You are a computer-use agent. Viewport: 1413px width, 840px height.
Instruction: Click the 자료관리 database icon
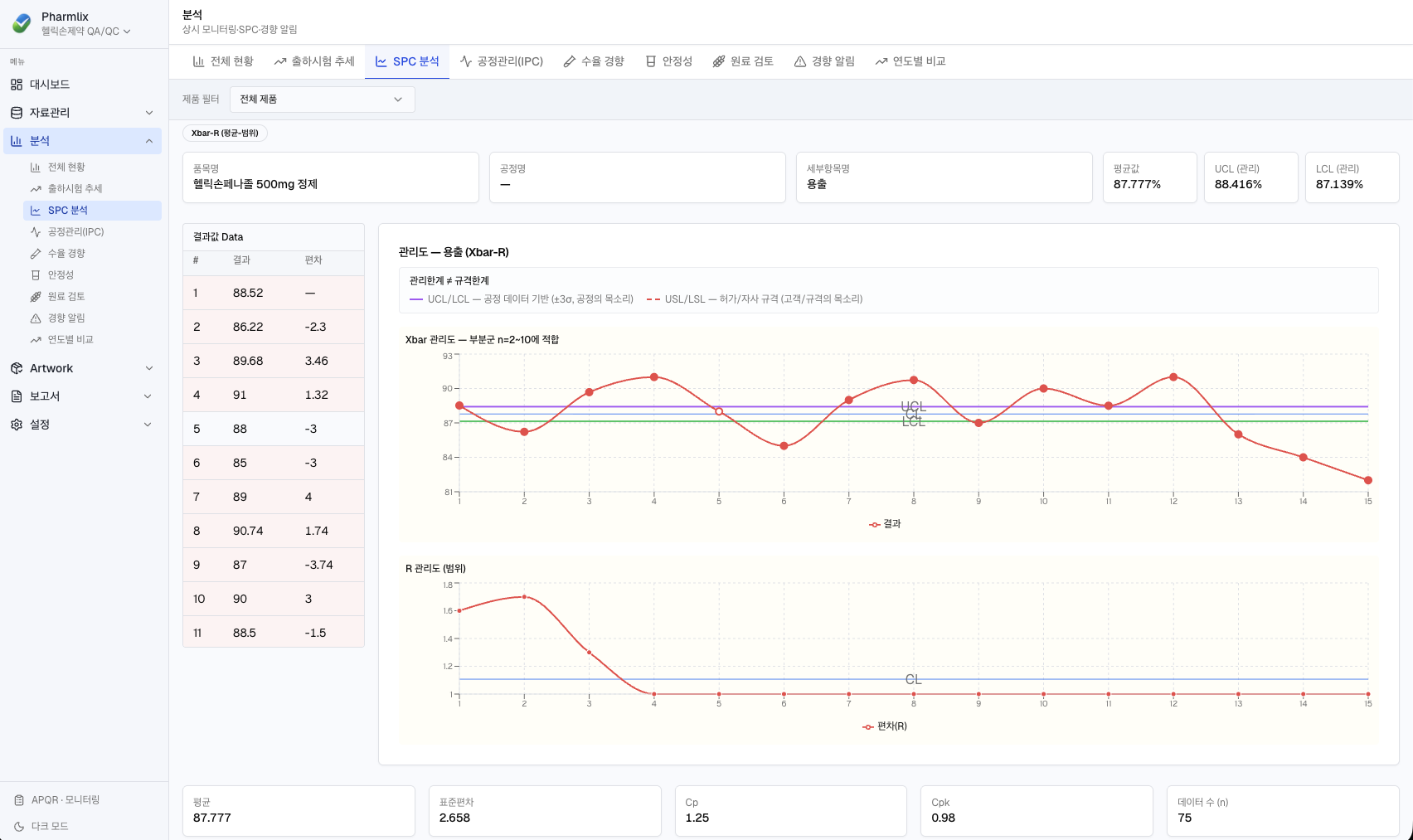17,113
